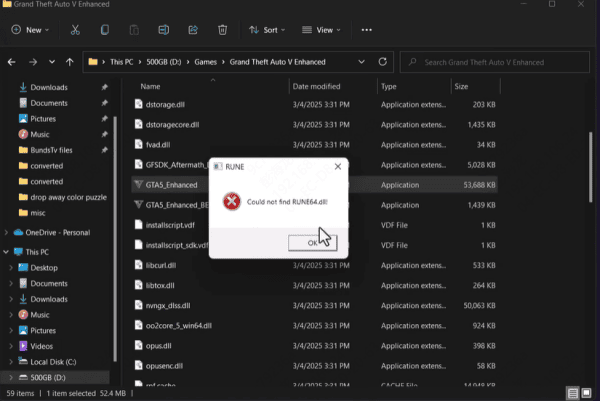Switch to large thumbnails view icon

[x=586, y=392]
